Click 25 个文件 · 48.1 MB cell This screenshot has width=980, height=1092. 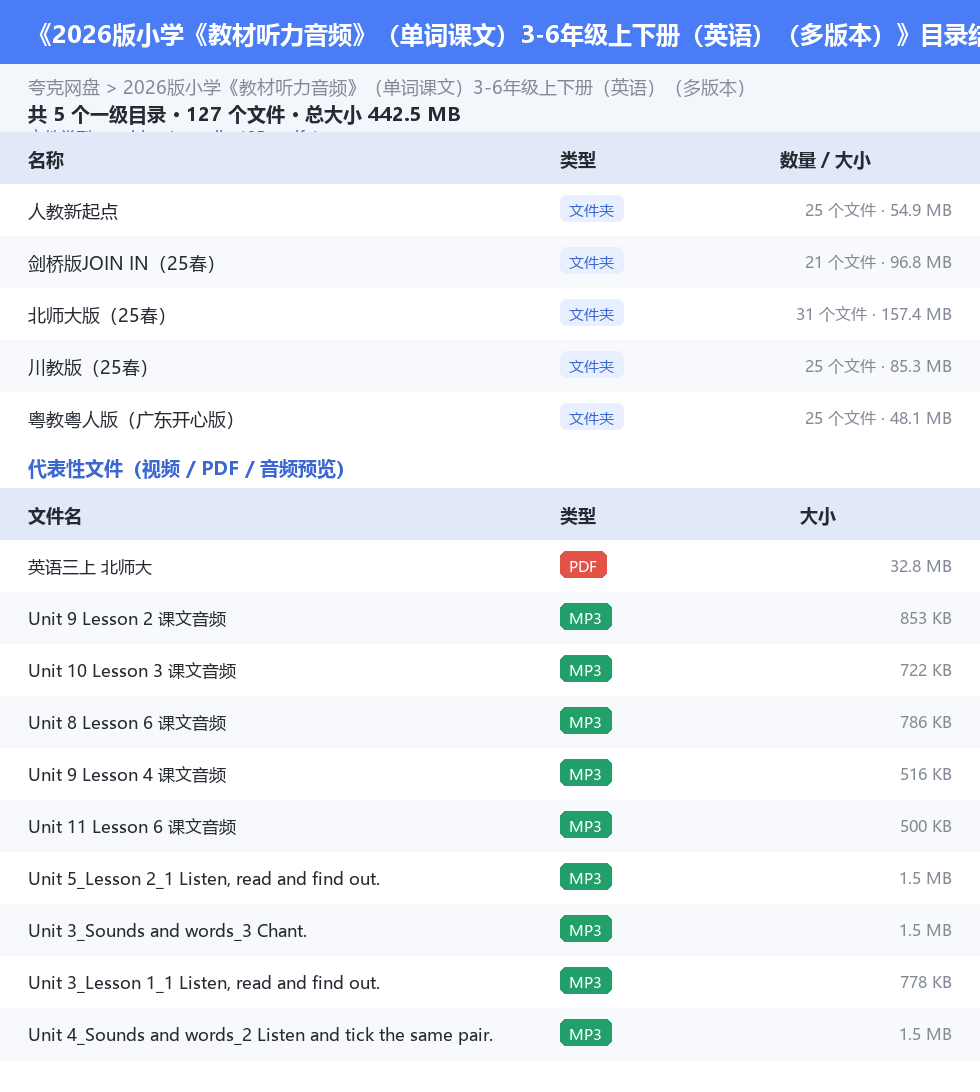[878, 419]
